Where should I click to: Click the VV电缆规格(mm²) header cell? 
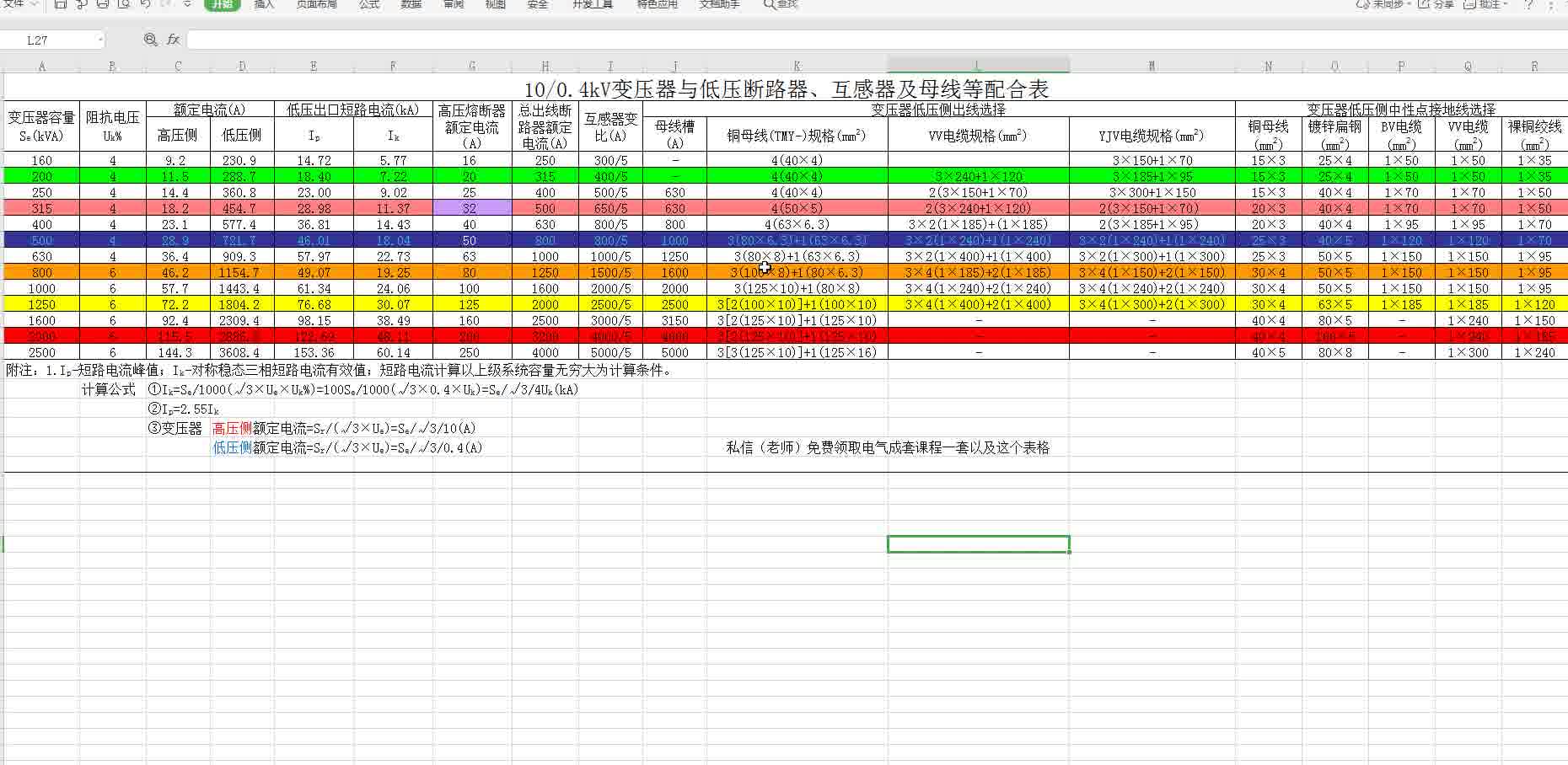(978, 135)
